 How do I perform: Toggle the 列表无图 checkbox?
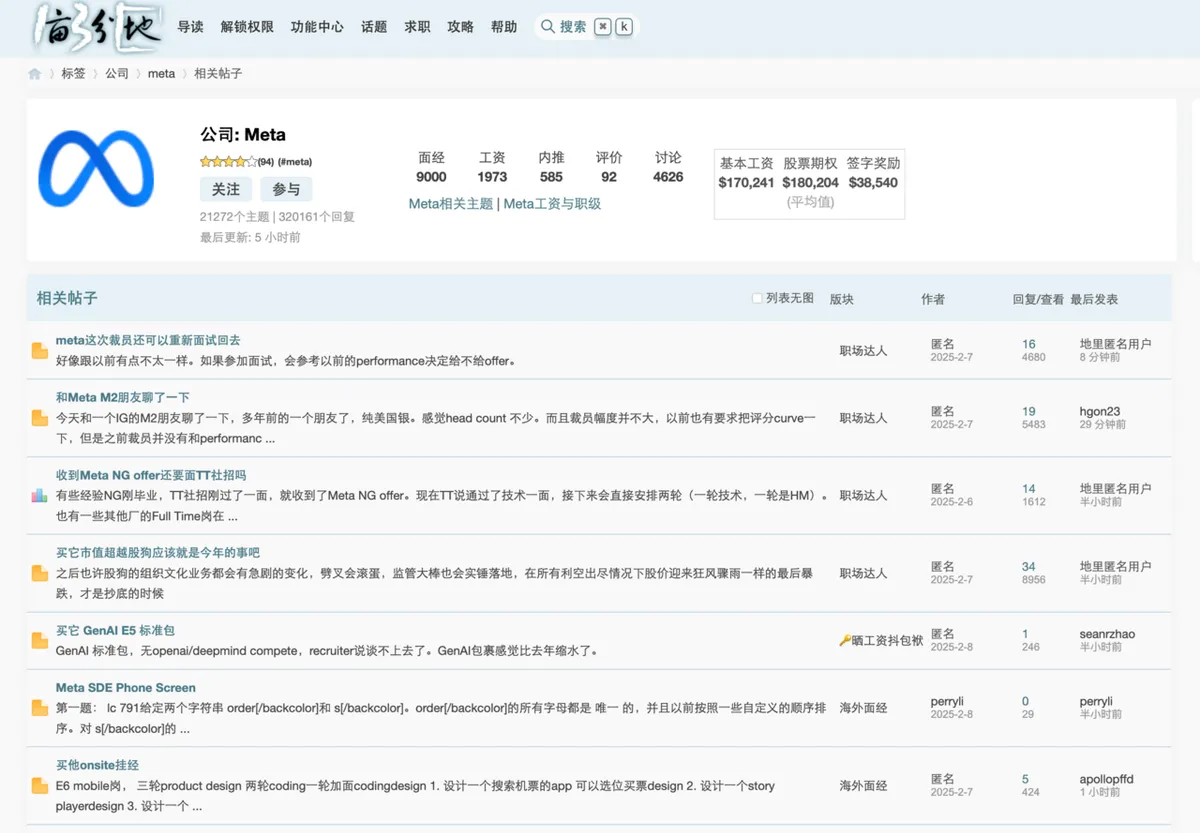(757, 298)
